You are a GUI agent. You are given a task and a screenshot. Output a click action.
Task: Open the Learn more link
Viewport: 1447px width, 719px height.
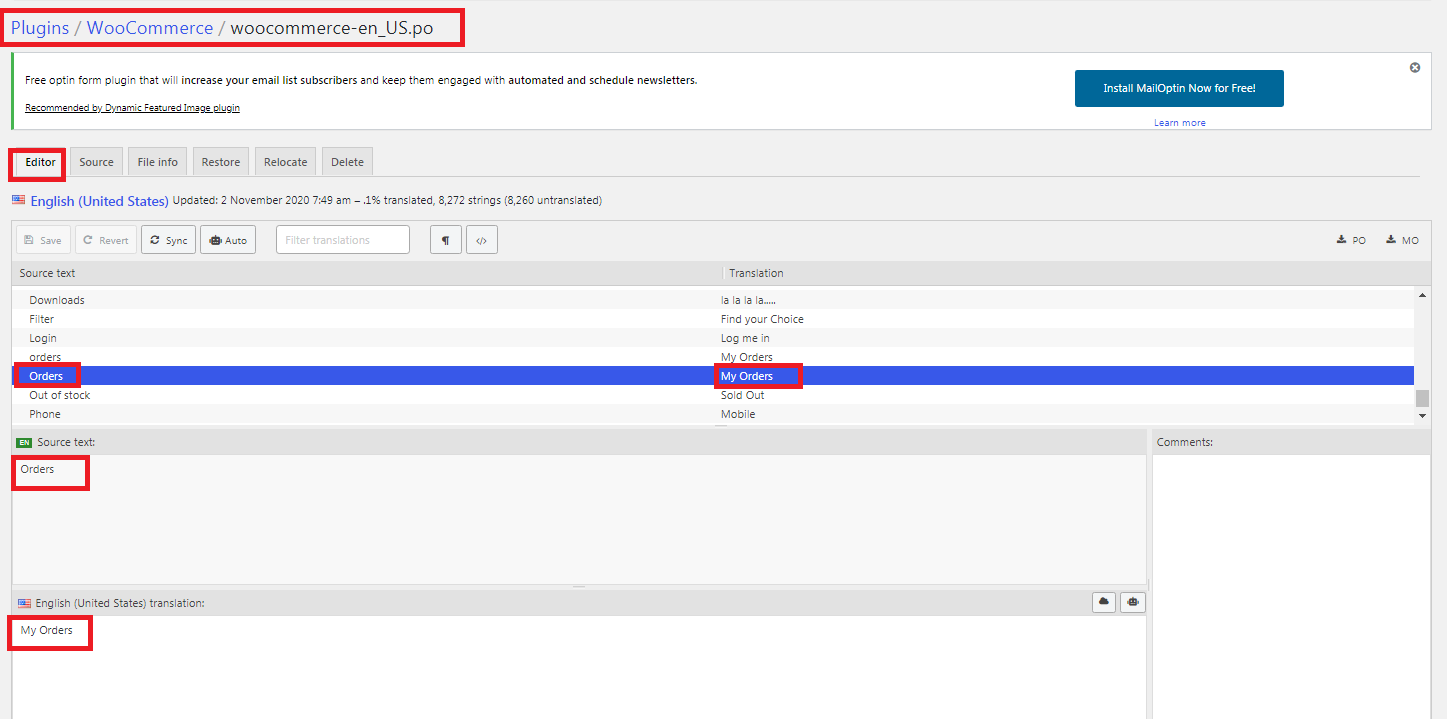(1180, 123)
